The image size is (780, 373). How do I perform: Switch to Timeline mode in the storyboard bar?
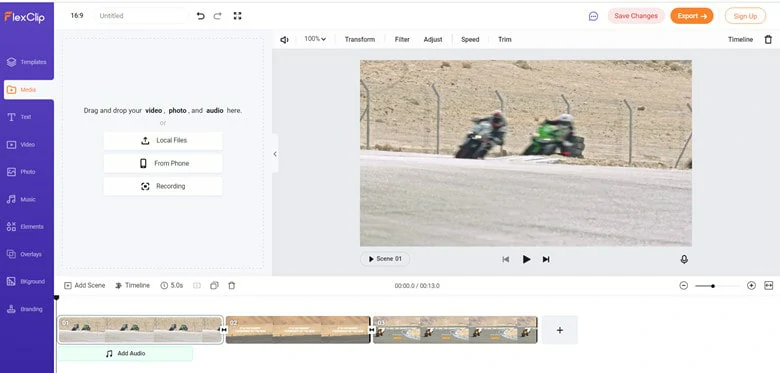point(132,285)
